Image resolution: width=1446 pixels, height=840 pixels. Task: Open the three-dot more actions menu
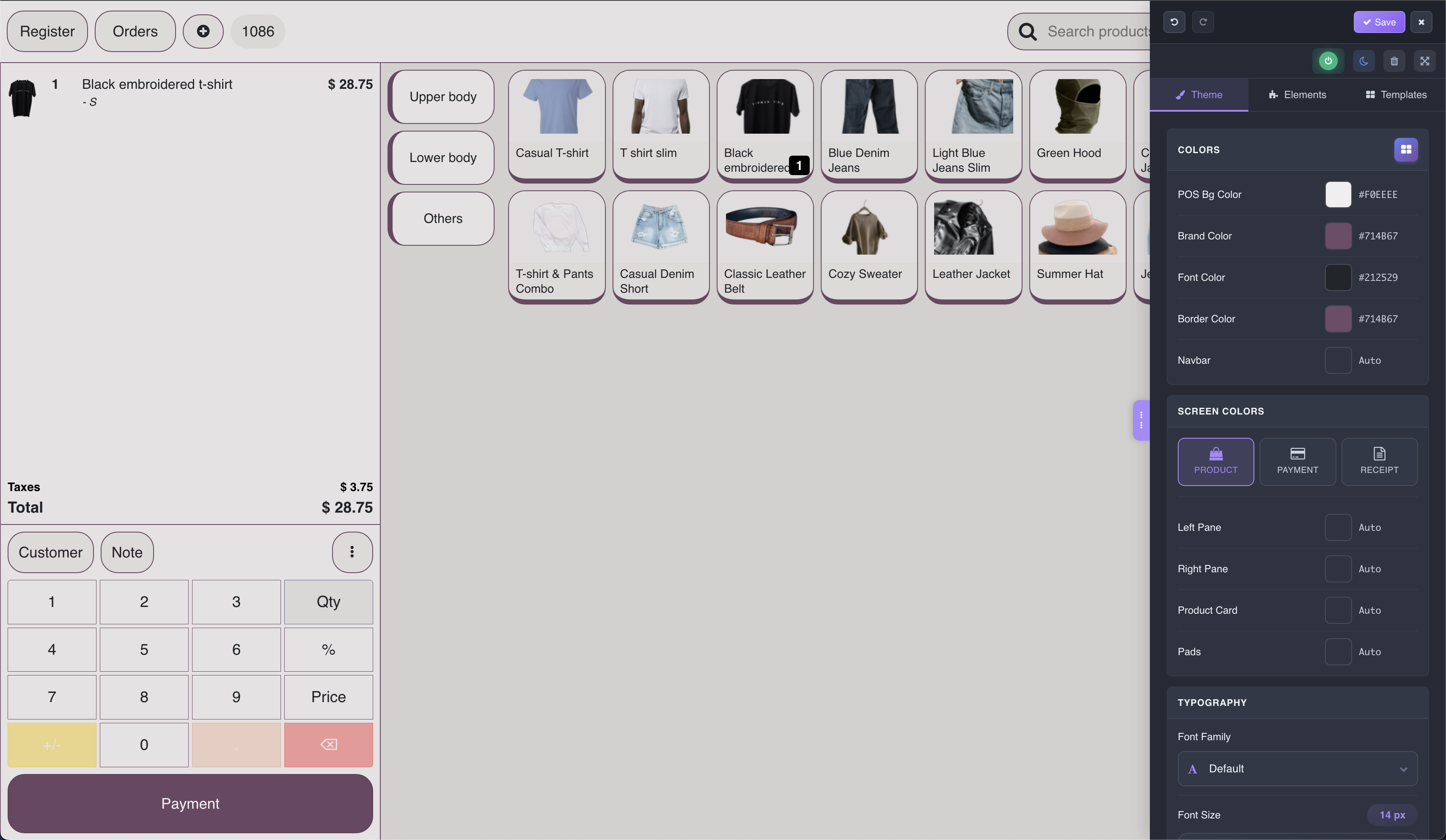pos(352,552)
